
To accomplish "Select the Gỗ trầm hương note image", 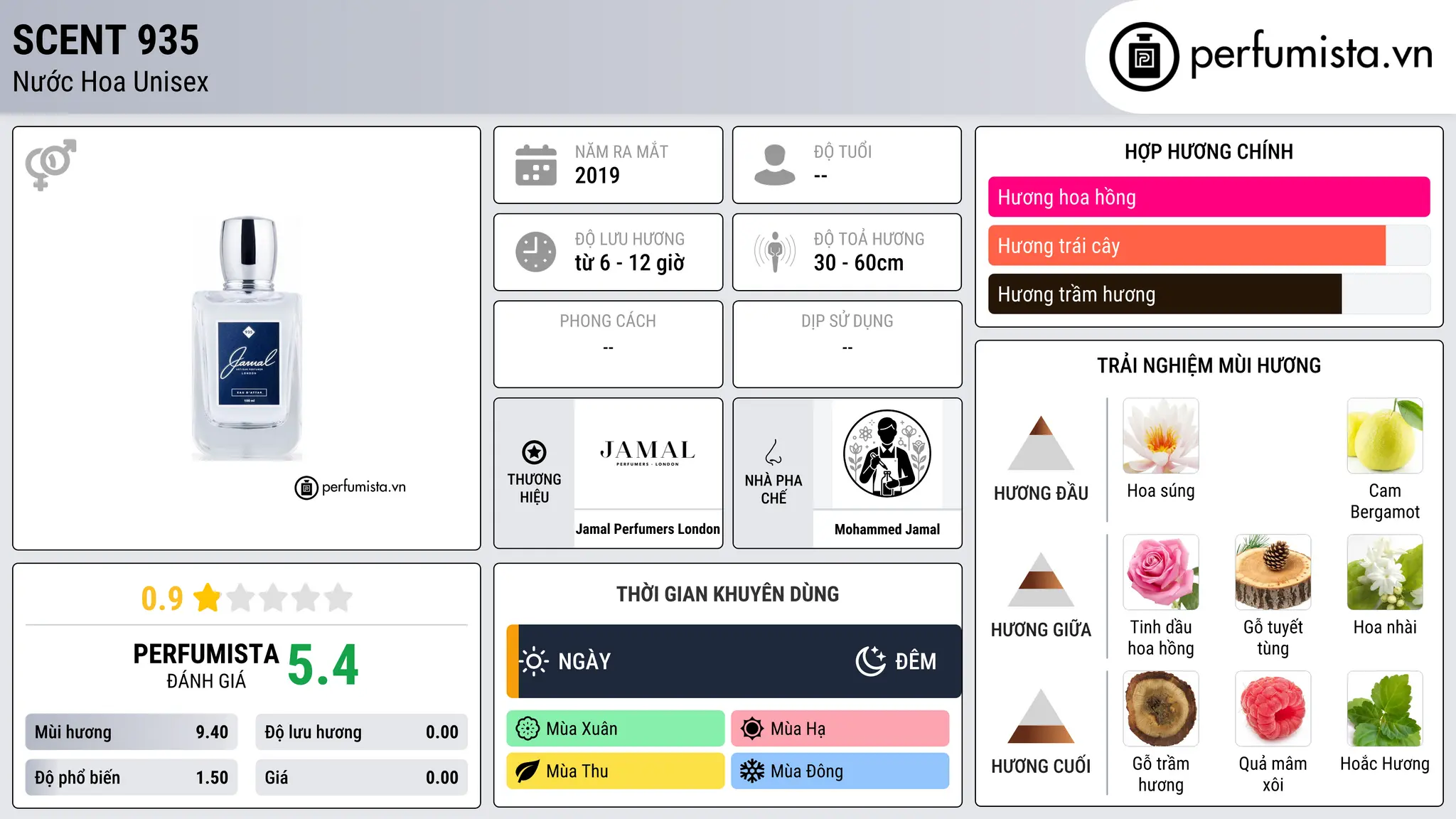I will click(x=1161, y=709).
